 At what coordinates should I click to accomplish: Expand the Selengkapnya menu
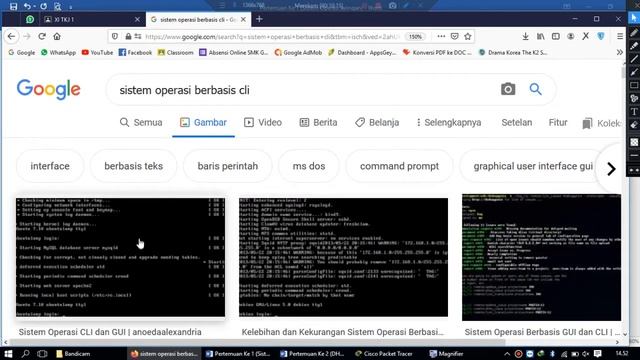point(449,122)
